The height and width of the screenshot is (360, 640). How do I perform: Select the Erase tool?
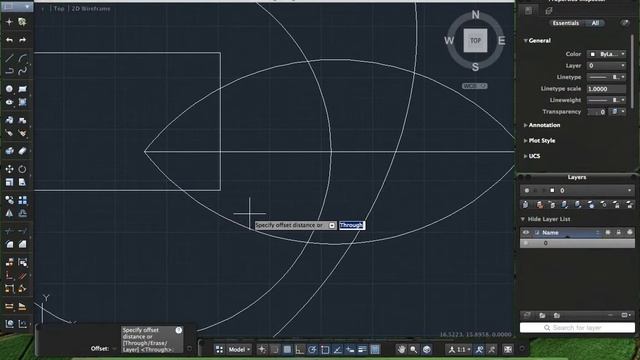point(22,151)
